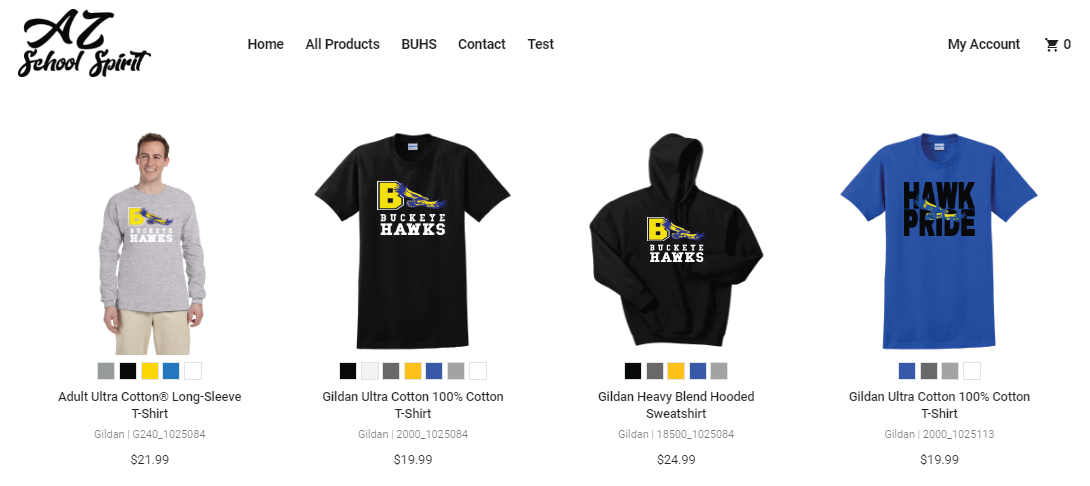Select gold swatch under Hooded Sweatshirt
1090x486 pixels.
click(676, 371)
